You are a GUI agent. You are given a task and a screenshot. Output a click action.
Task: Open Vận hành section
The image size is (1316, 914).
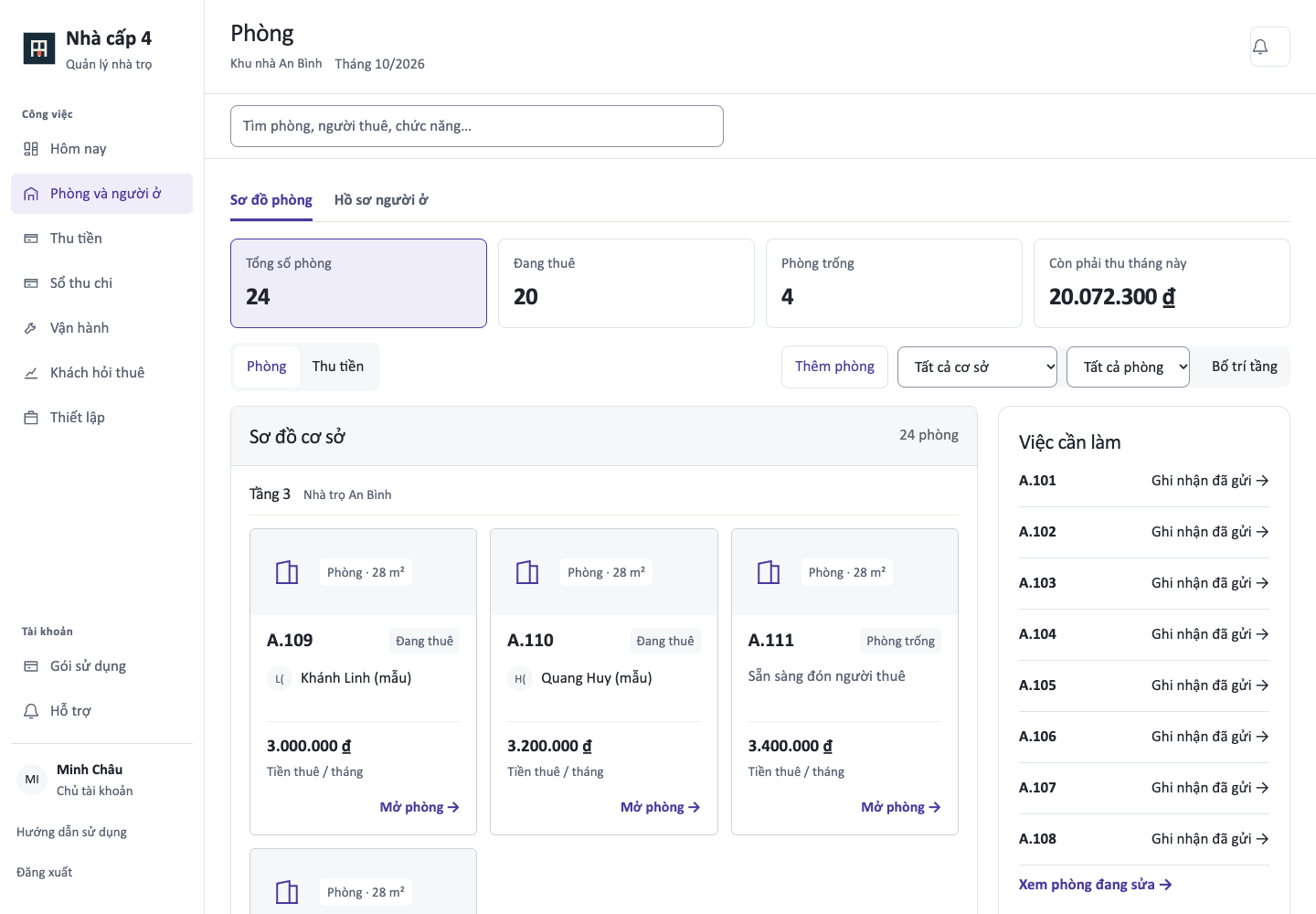[x=101, y=328]
